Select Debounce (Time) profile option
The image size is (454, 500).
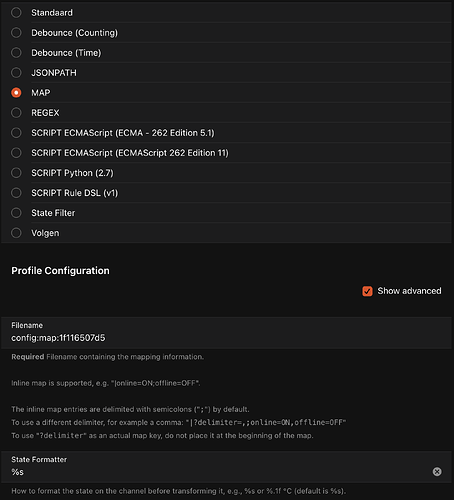tap(16, 53)
